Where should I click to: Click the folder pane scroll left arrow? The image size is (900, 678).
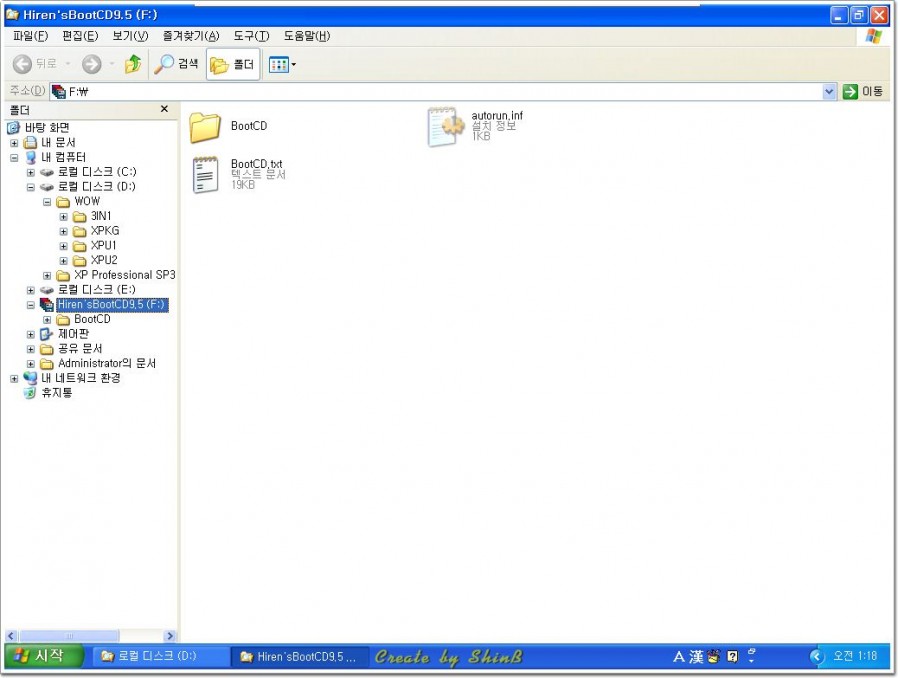tap(11, 636)
